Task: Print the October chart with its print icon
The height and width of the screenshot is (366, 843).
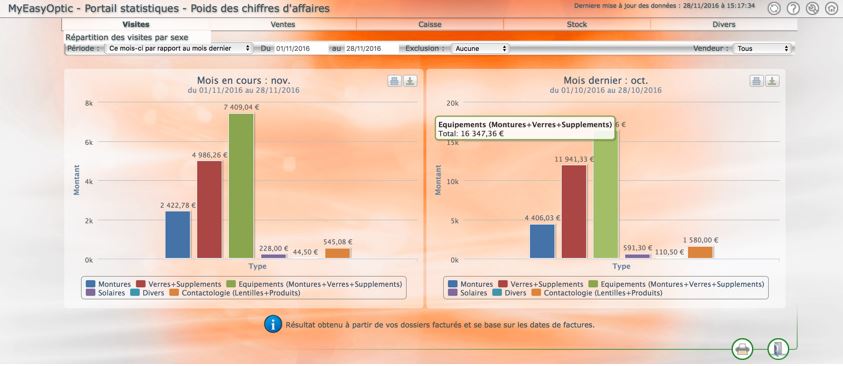Action: pyautogui.click(x=757, y=81)
